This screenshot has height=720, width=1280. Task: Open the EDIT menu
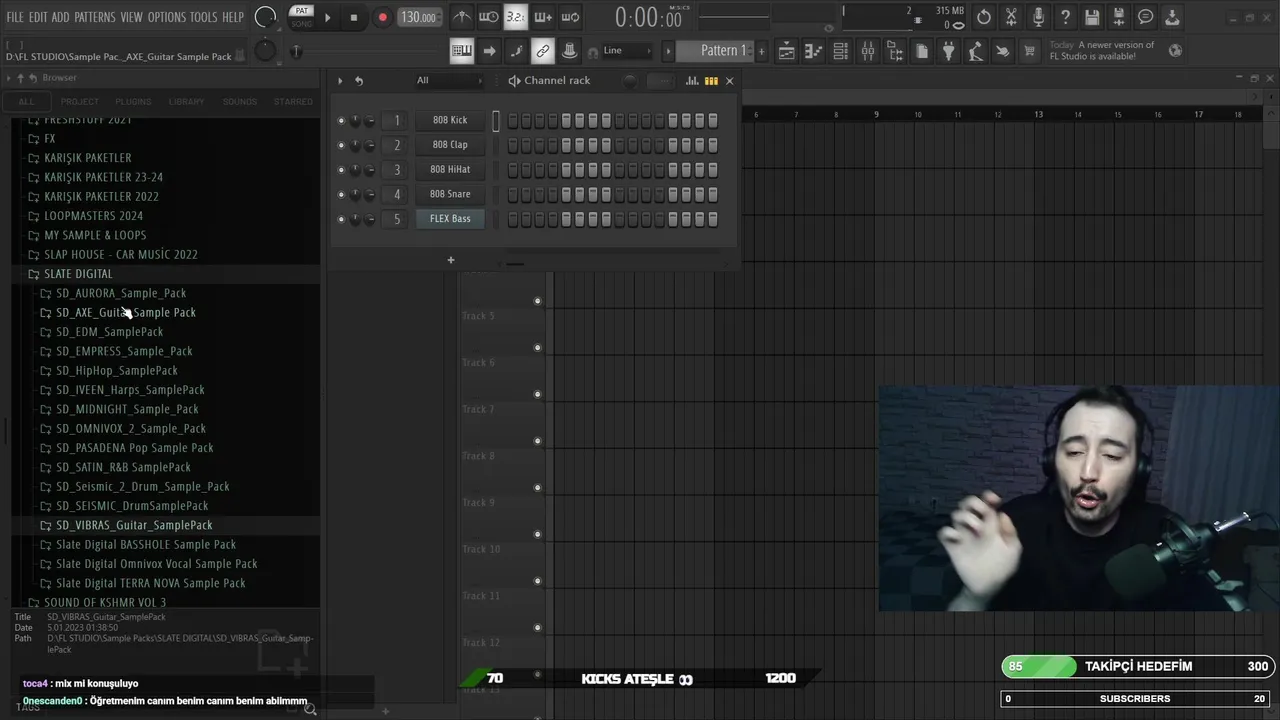point(38,17)
